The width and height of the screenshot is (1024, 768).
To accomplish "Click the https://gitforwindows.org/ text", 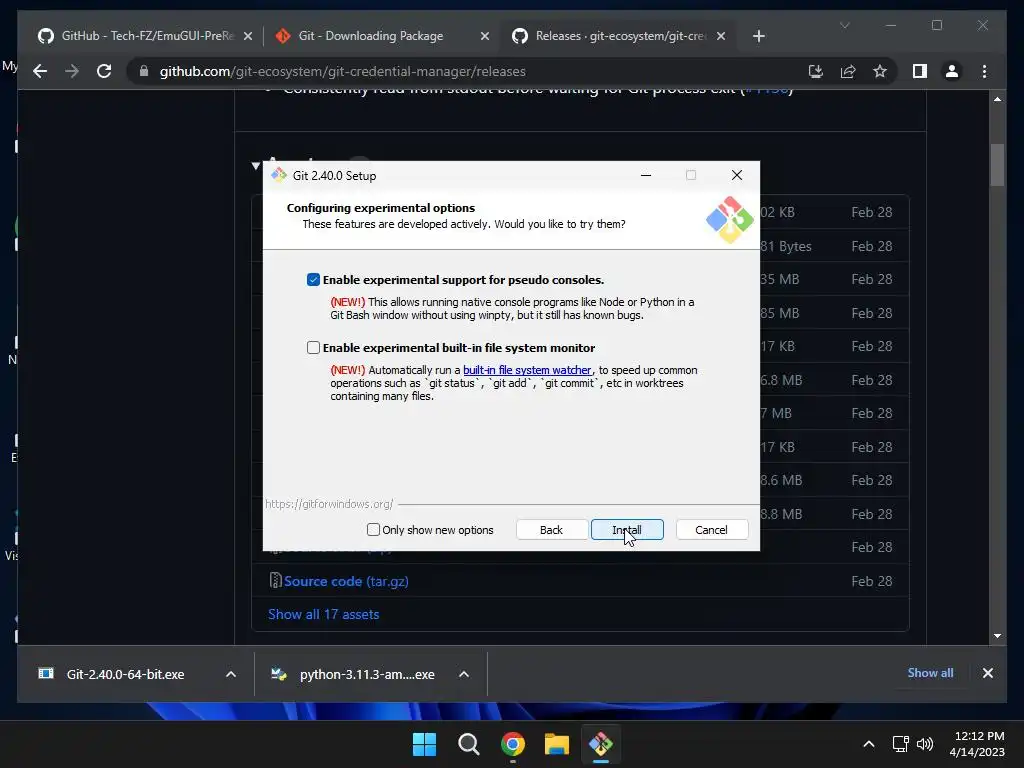I will click(x=329, y=504).
